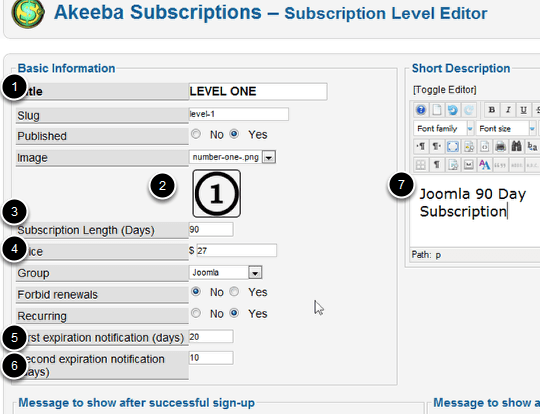The height and width of the screenshot is (414, 540).
Task: Click the Toggle Editor link
Action: [x=445, y=90]
